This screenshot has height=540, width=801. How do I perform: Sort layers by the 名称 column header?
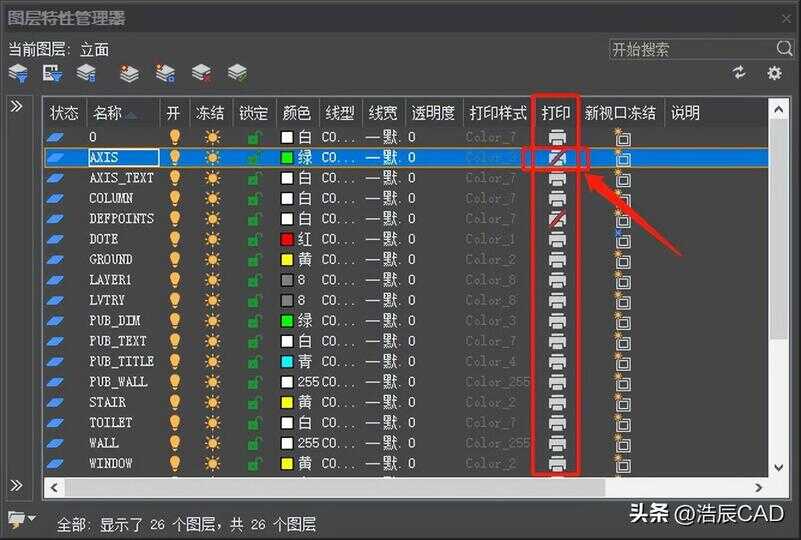113,113
